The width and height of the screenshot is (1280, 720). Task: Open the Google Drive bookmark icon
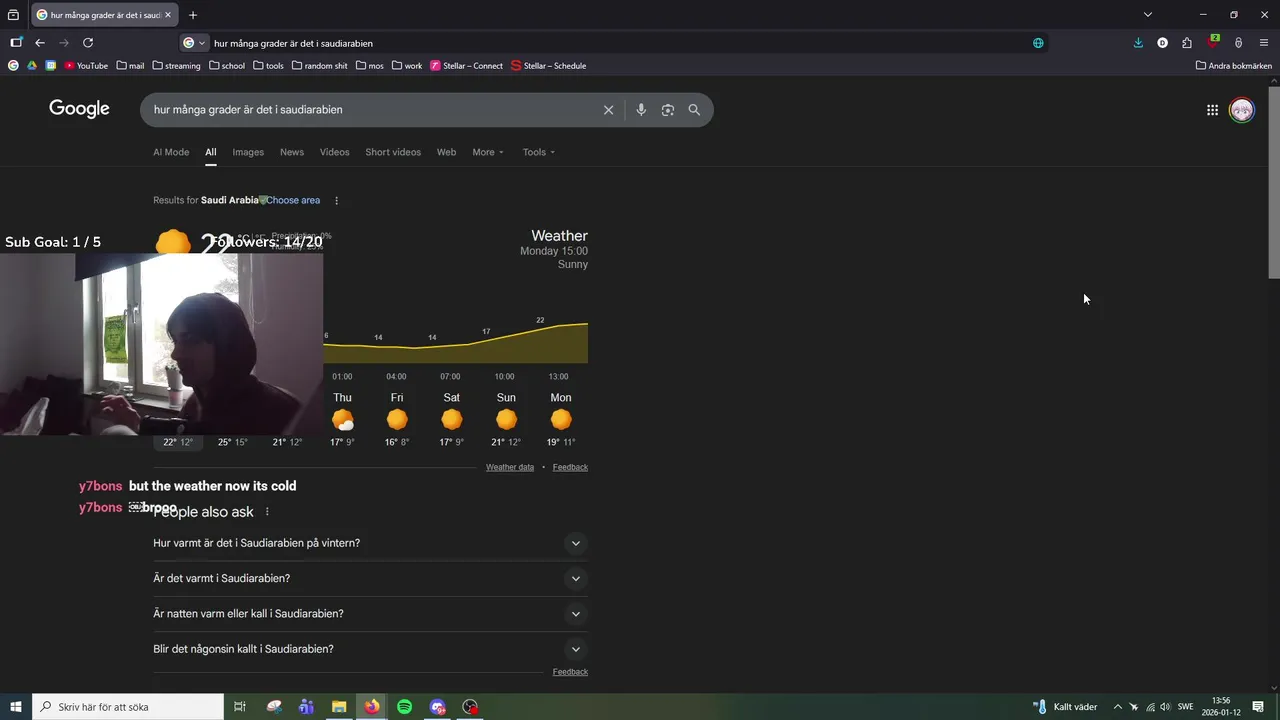click(32, 66)
